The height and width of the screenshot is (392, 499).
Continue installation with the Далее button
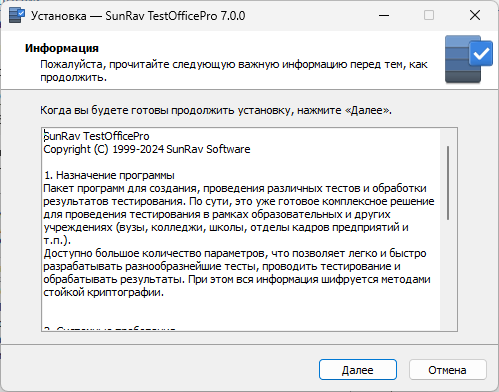pyautogui.click(x=358, y=370)
